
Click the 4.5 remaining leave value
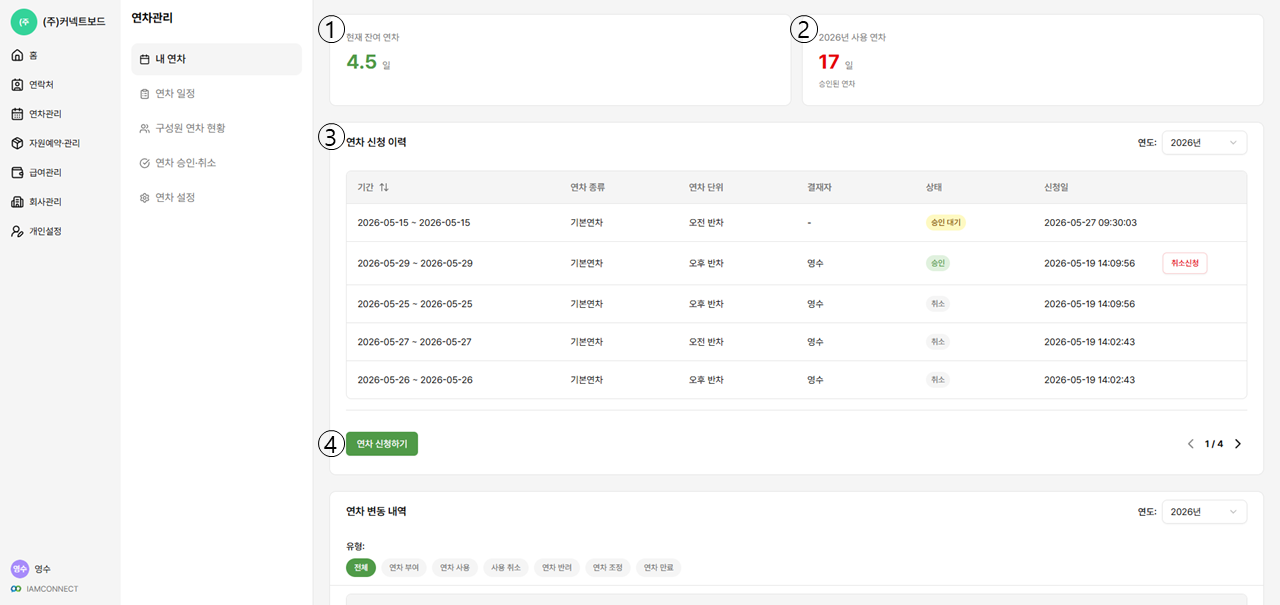361,62
